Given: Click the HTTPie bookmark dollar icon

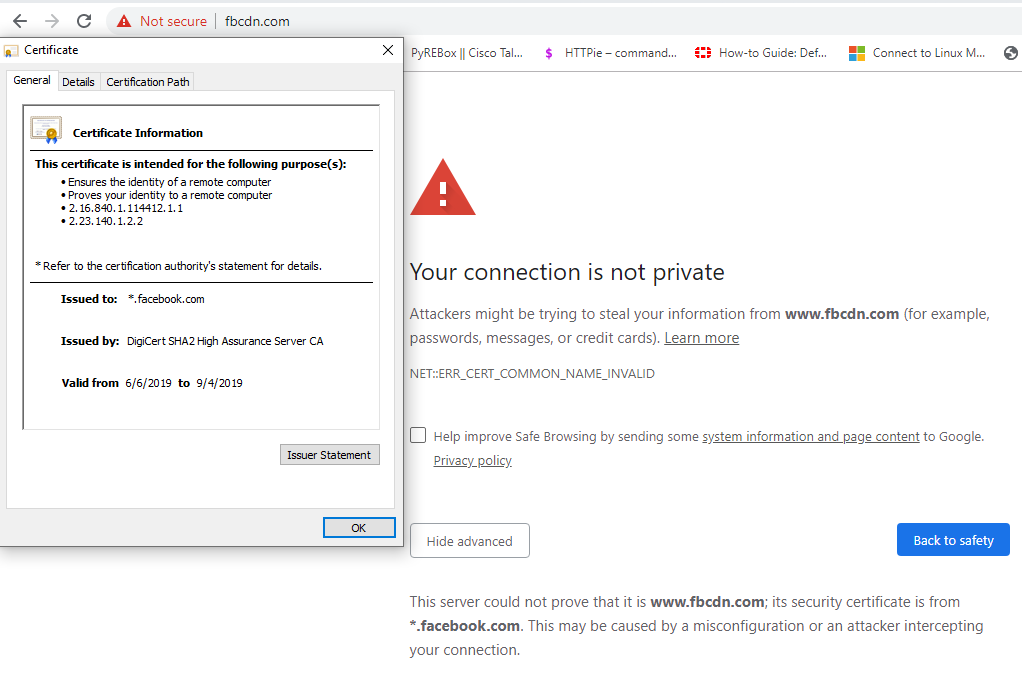Looking at the screenshot, I should tap(549, 53).
